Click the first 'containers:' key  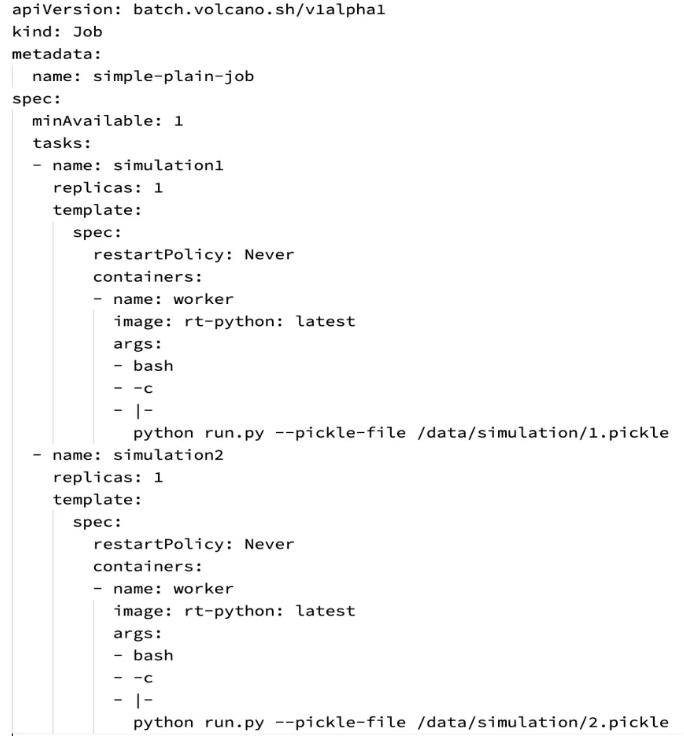(x=147, y=277)
